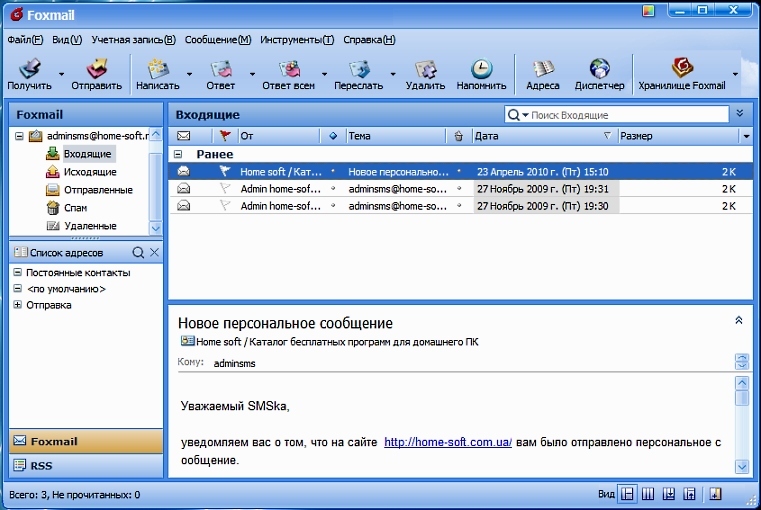
Task: Open the dropdown arrow next to Переслать
Action: (393, 74)
